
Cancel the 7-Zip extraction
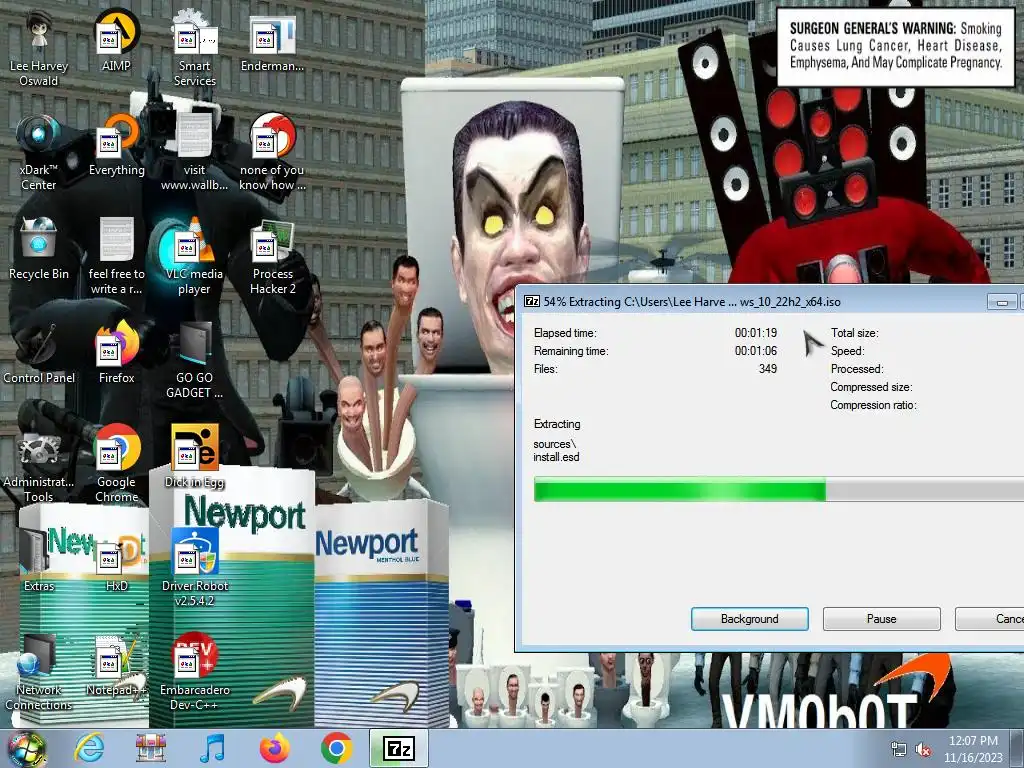point(989,618)
